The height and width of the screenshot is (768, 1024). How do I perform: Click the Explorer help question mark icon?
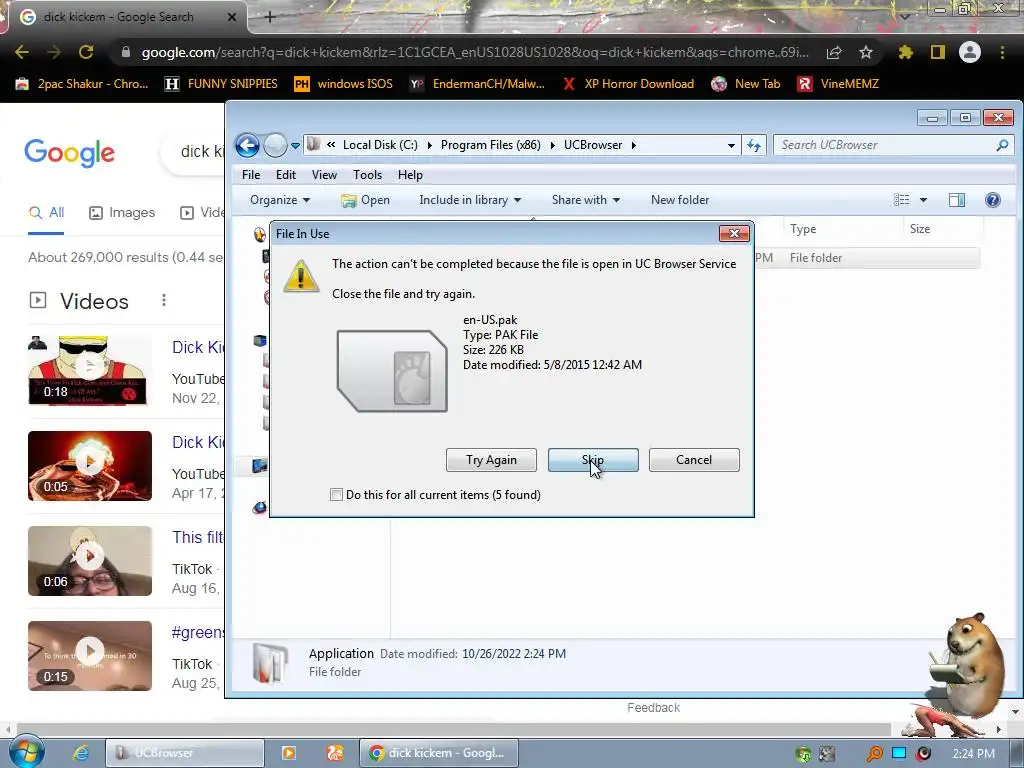(993, 200)
